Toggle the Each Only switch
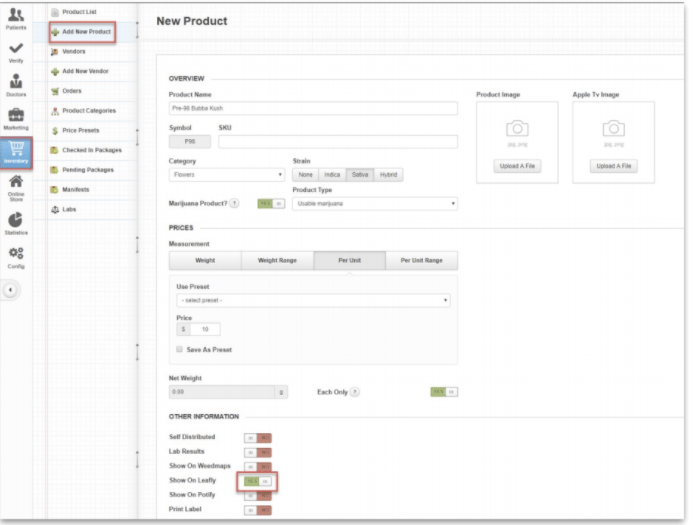Image resolution: width=694 pixels, height=525 pixels. tap(444, 392)
